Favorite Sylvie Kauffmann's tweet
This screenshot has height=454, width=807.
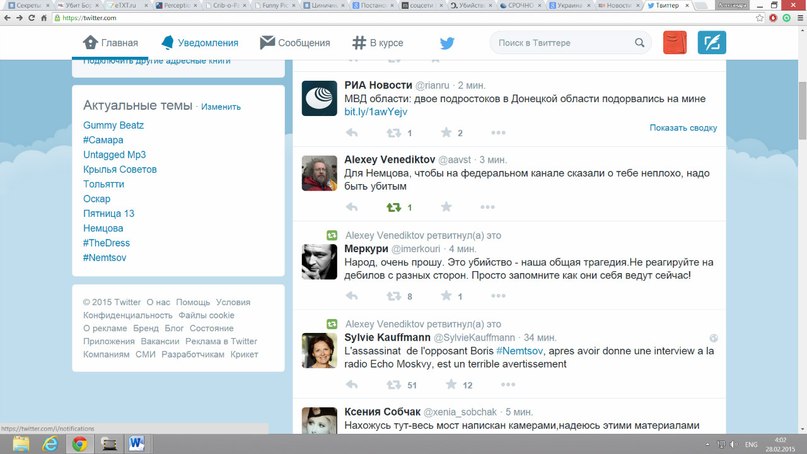point(451,385)
